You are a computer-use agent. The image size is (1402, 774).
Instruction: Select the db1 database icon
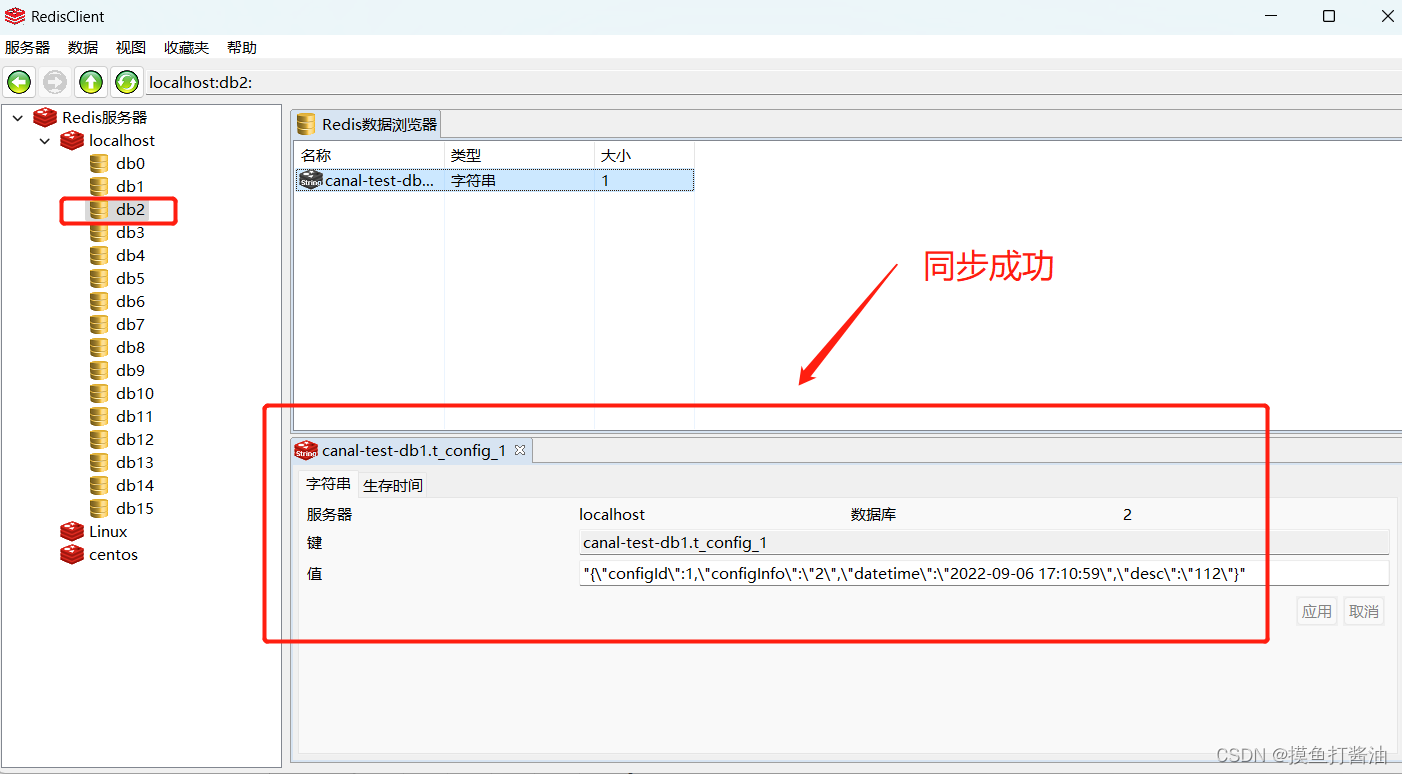[x=99, y=186]
